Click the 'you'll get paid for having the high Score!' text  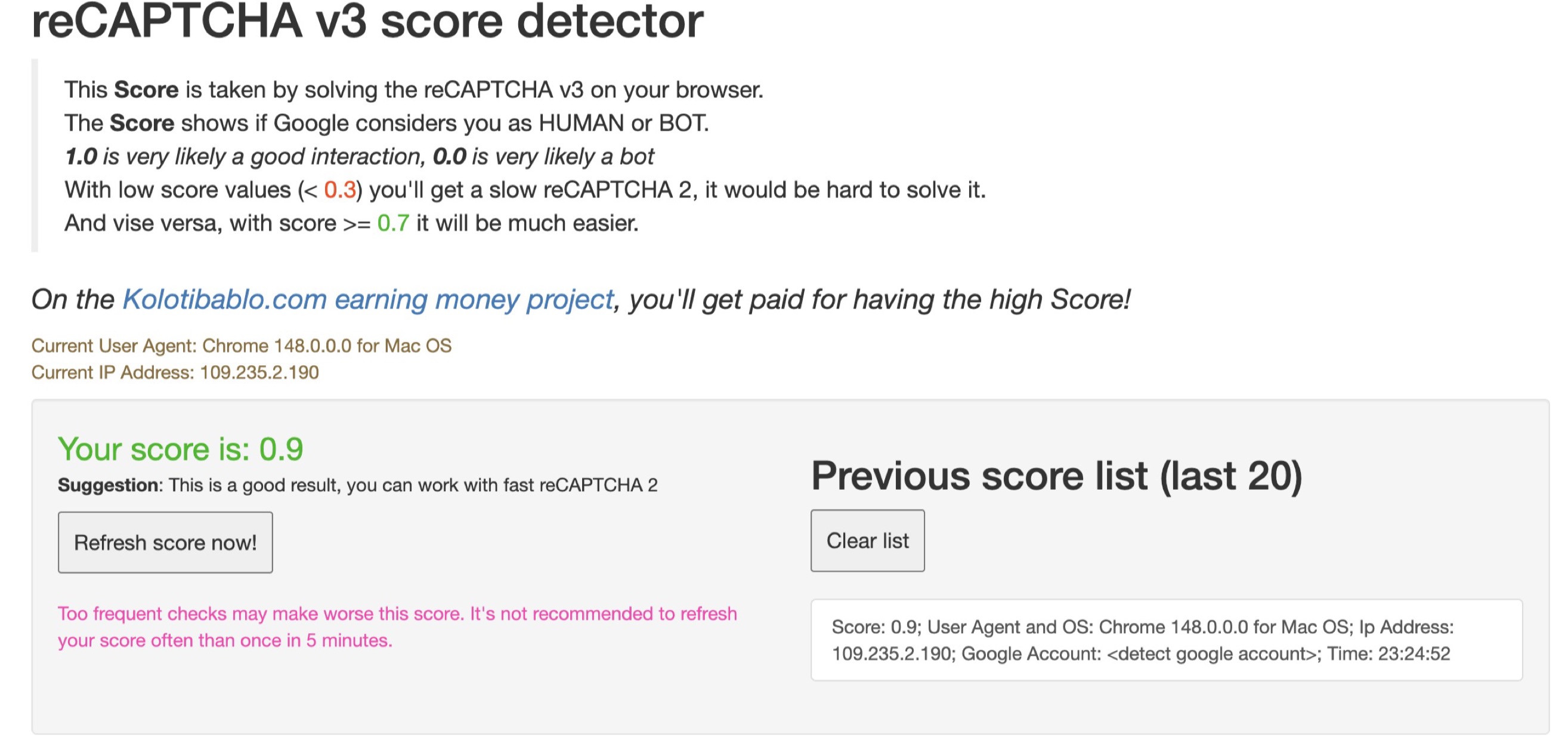[x=880, y=300]
